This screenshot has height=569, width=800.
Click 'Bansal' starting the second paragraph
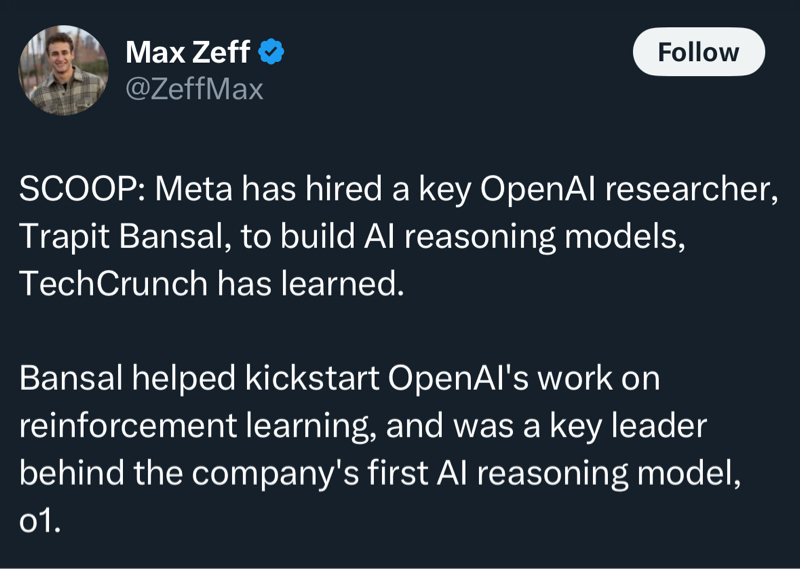click(x=69, y=378)
